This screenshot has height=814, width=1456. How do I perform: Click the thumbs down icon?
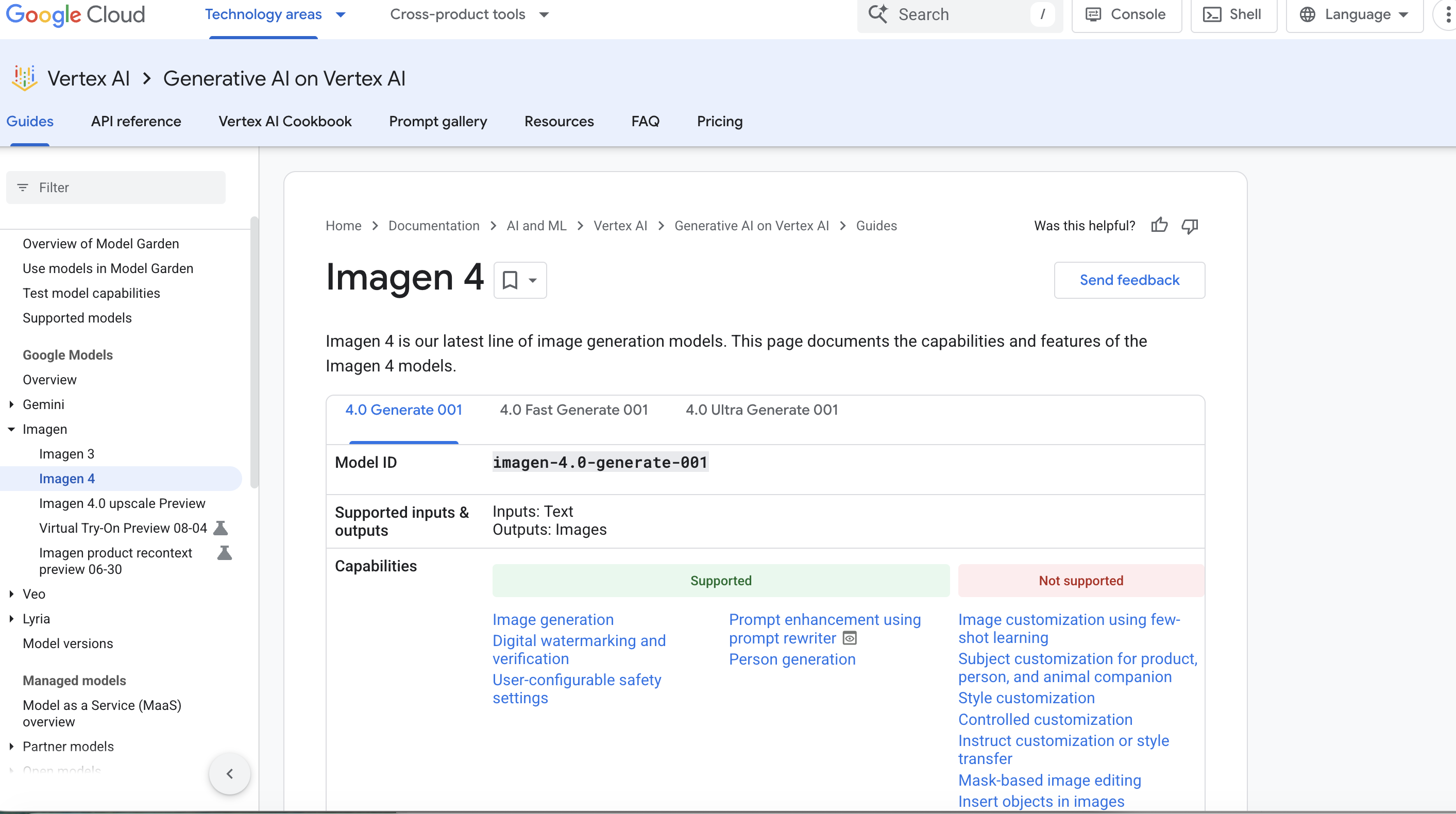point(1189,226)
